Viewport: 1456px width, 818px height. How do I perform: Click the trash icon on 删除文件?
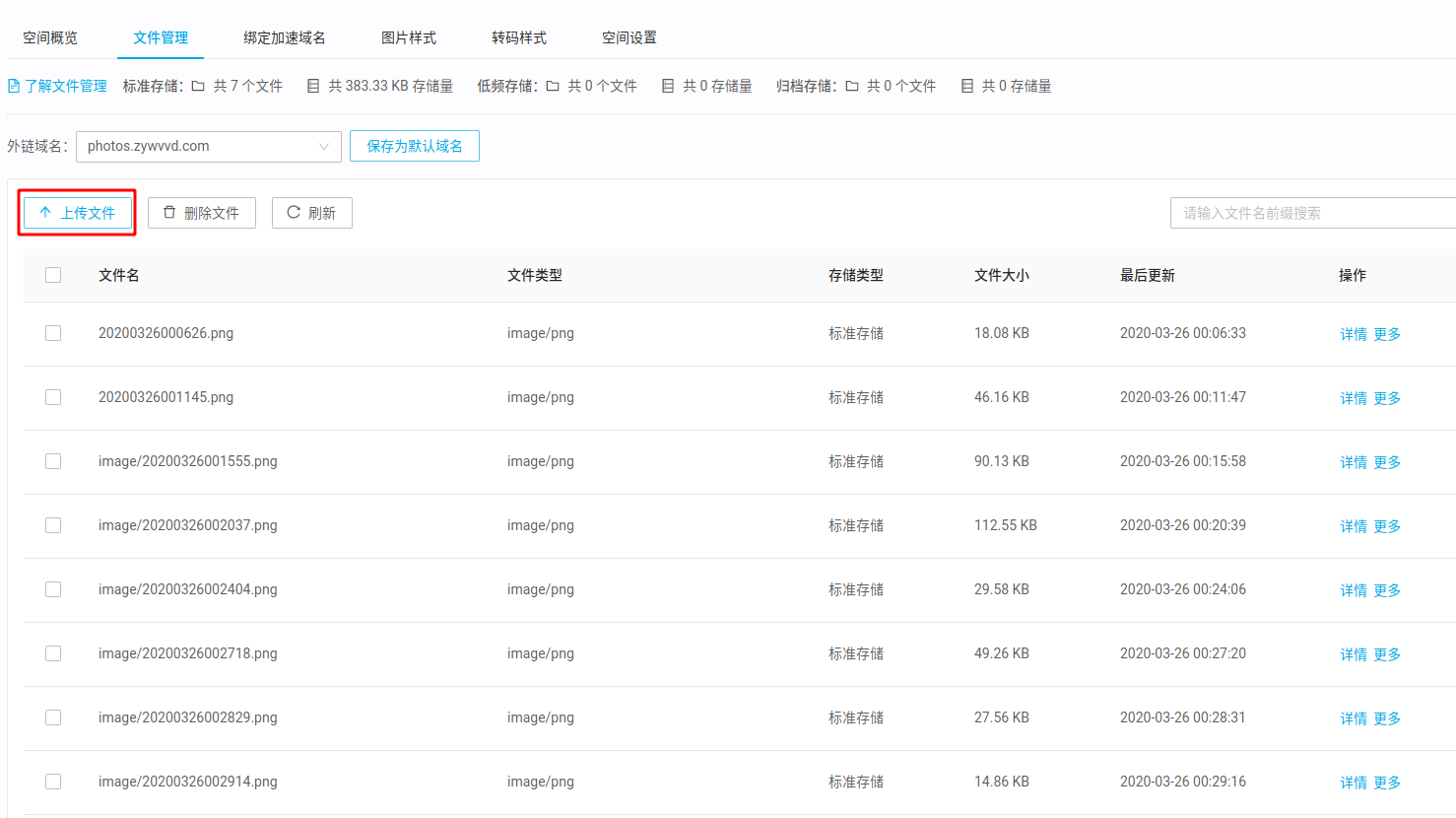coord(169,212)
